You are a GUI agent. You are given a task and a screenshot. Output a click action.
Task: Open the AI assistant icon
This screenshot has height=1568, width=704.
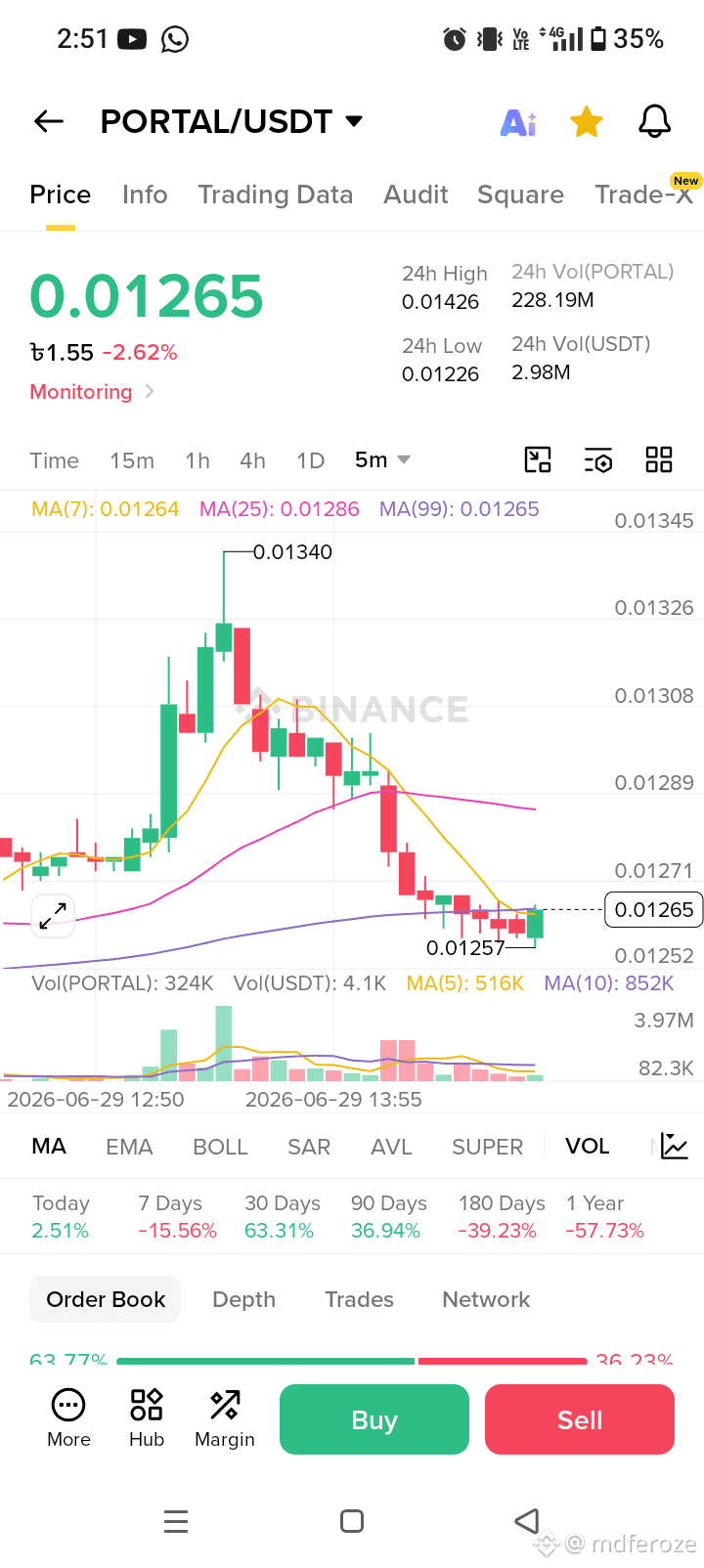518,122
